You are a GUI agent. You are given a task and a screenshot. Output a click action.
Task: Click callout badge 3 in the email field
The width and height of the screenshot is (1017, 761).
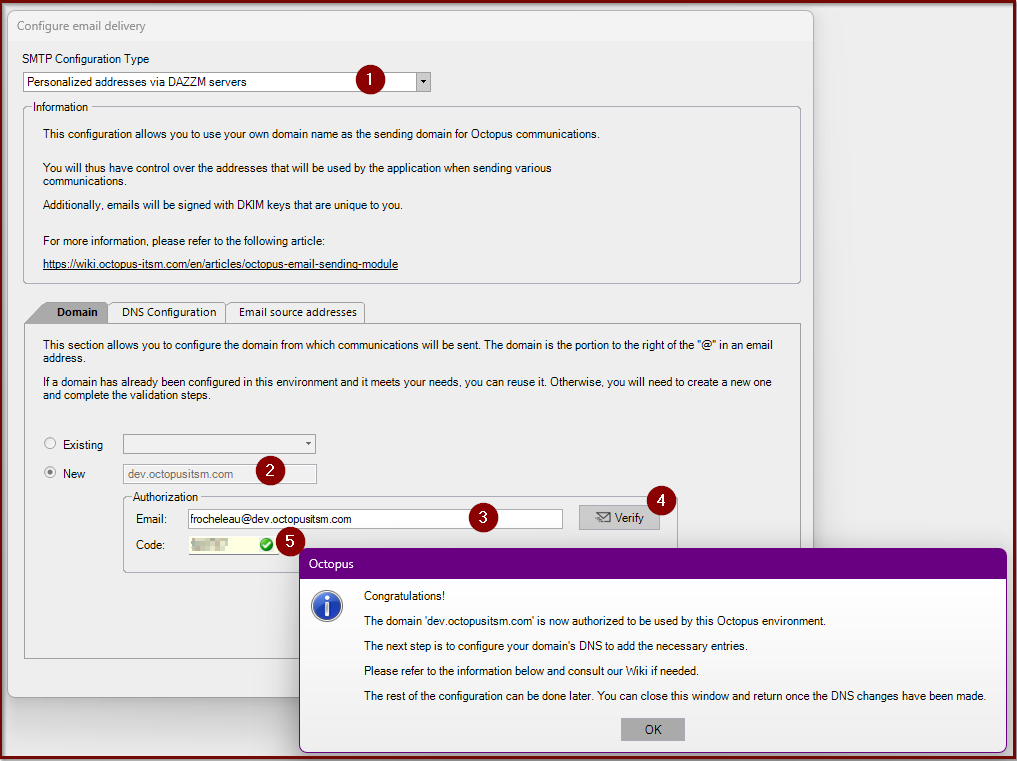pos(483,517)
